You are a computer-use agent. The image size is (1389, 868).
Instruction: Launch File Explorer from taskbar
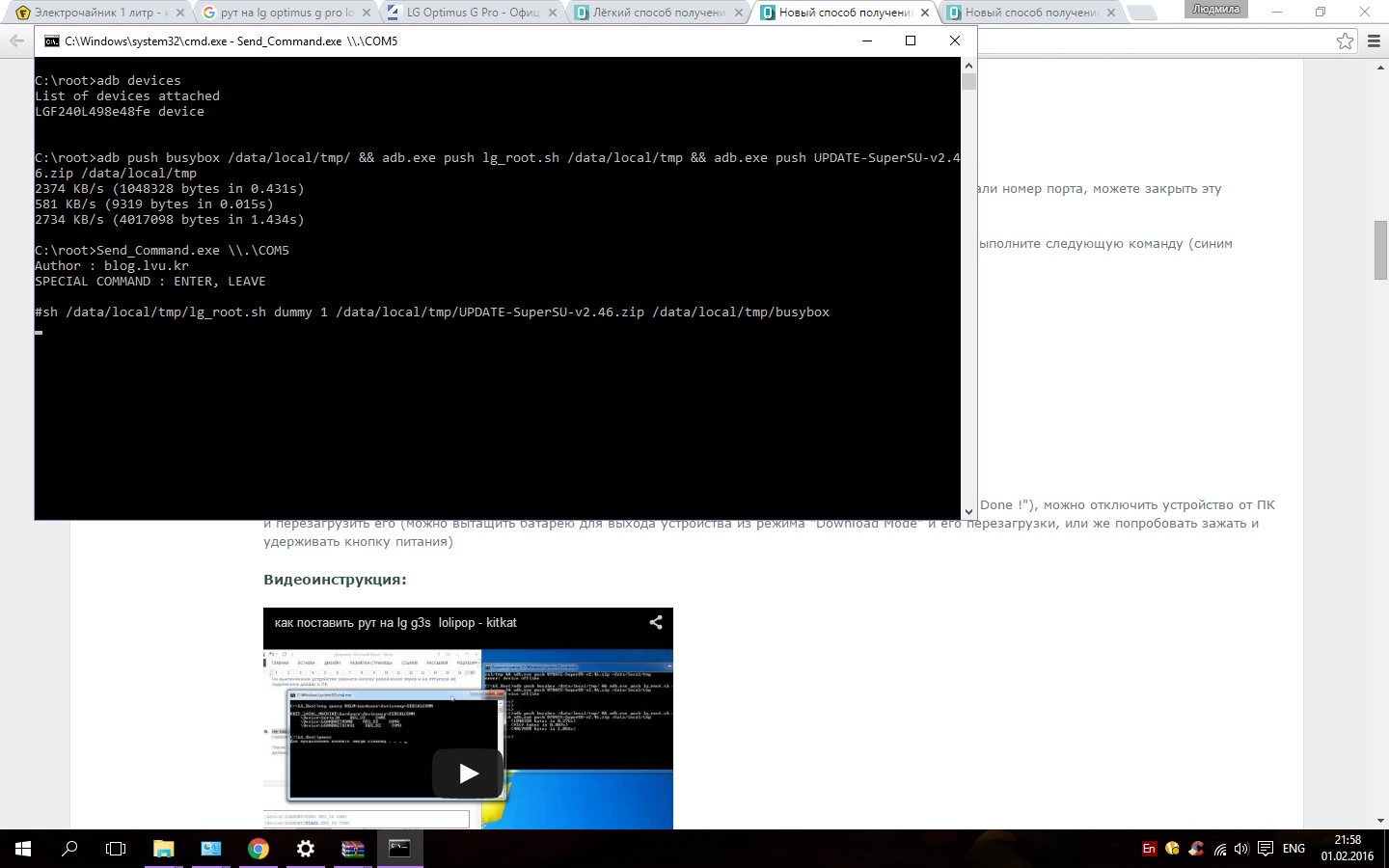point(163,849)
